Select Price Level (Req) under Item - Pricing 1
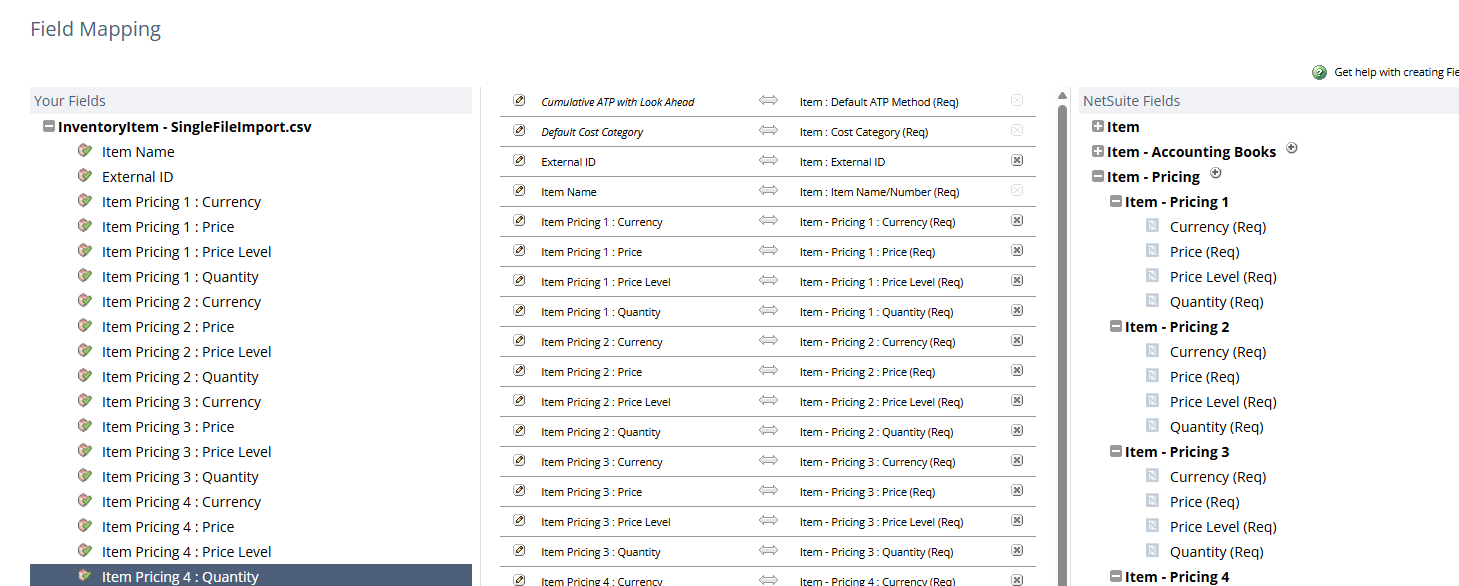The height and width of the screenshot is (586, 1459). [1223, 277]
